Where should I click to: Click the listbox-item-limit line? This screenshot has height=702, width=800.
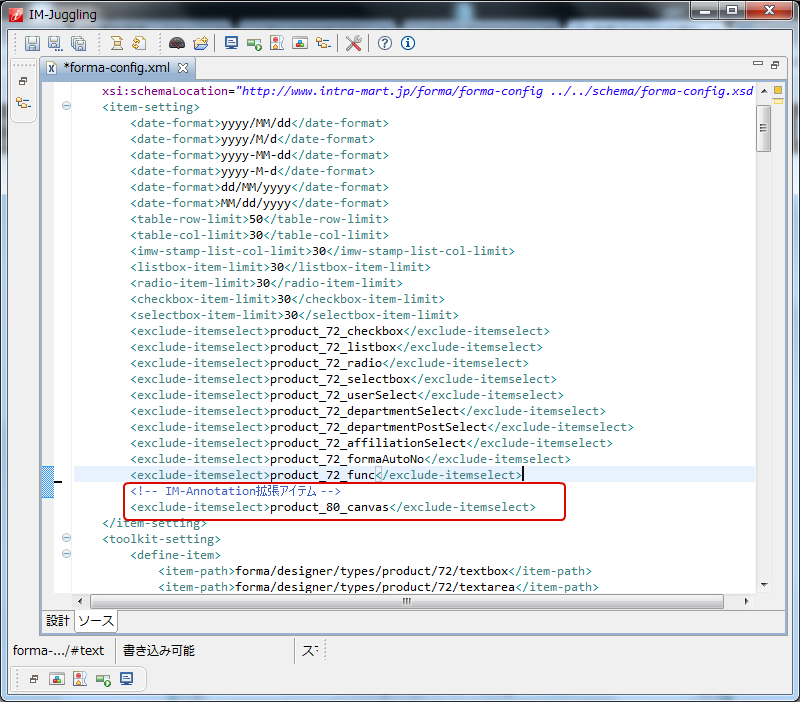[281, 267]
